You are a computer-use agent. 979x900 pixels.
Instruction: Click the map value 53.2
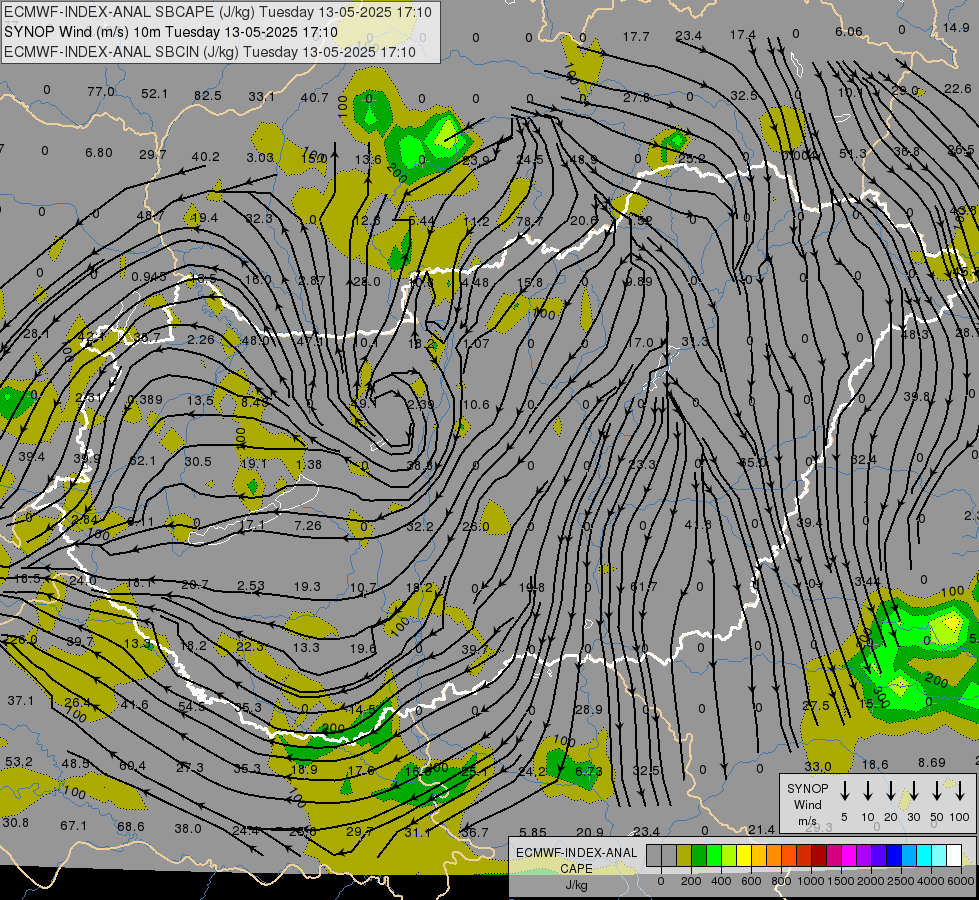point(19,762)
